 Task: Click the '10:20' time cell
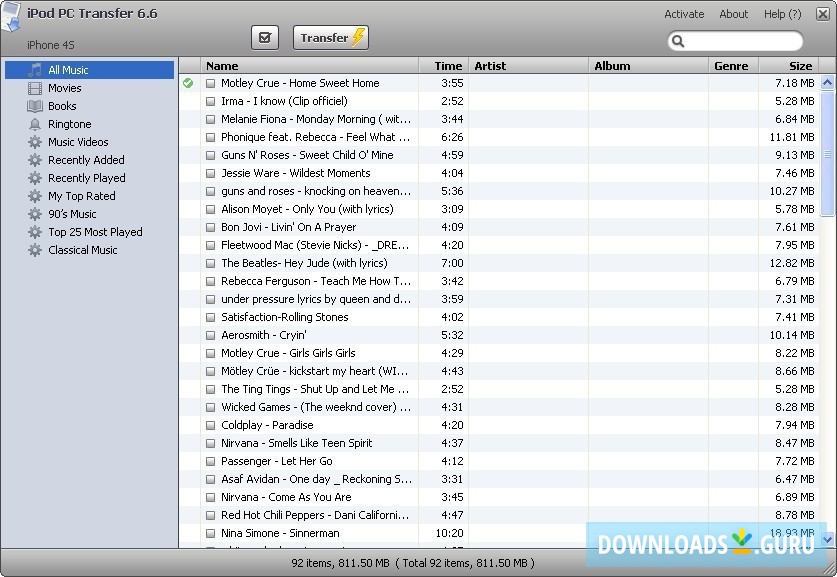[x=449, y=533]
